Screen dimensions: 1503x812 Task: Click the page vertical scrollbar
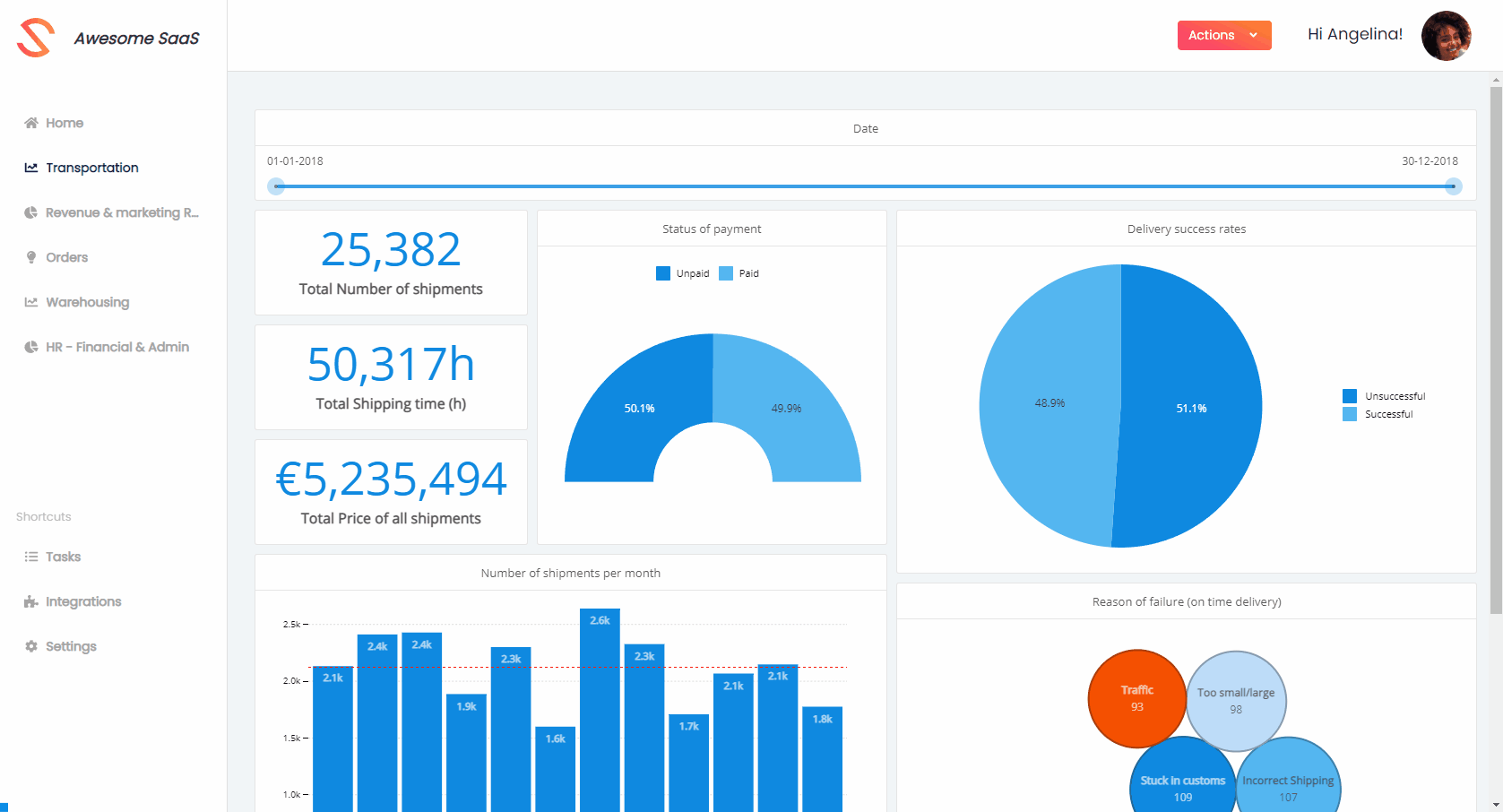pos(1496,350)
